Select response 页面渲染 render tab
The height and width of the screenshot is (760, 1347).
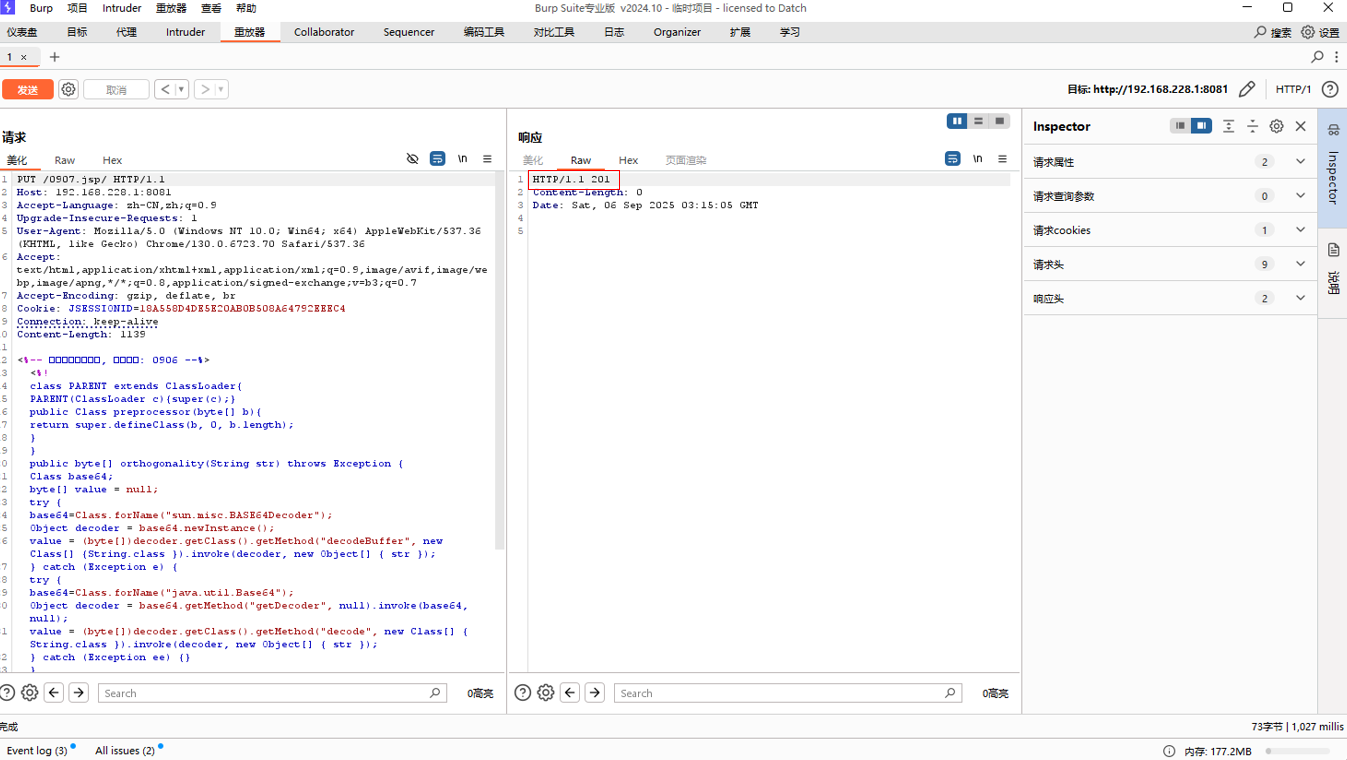[x=686, y=160]
